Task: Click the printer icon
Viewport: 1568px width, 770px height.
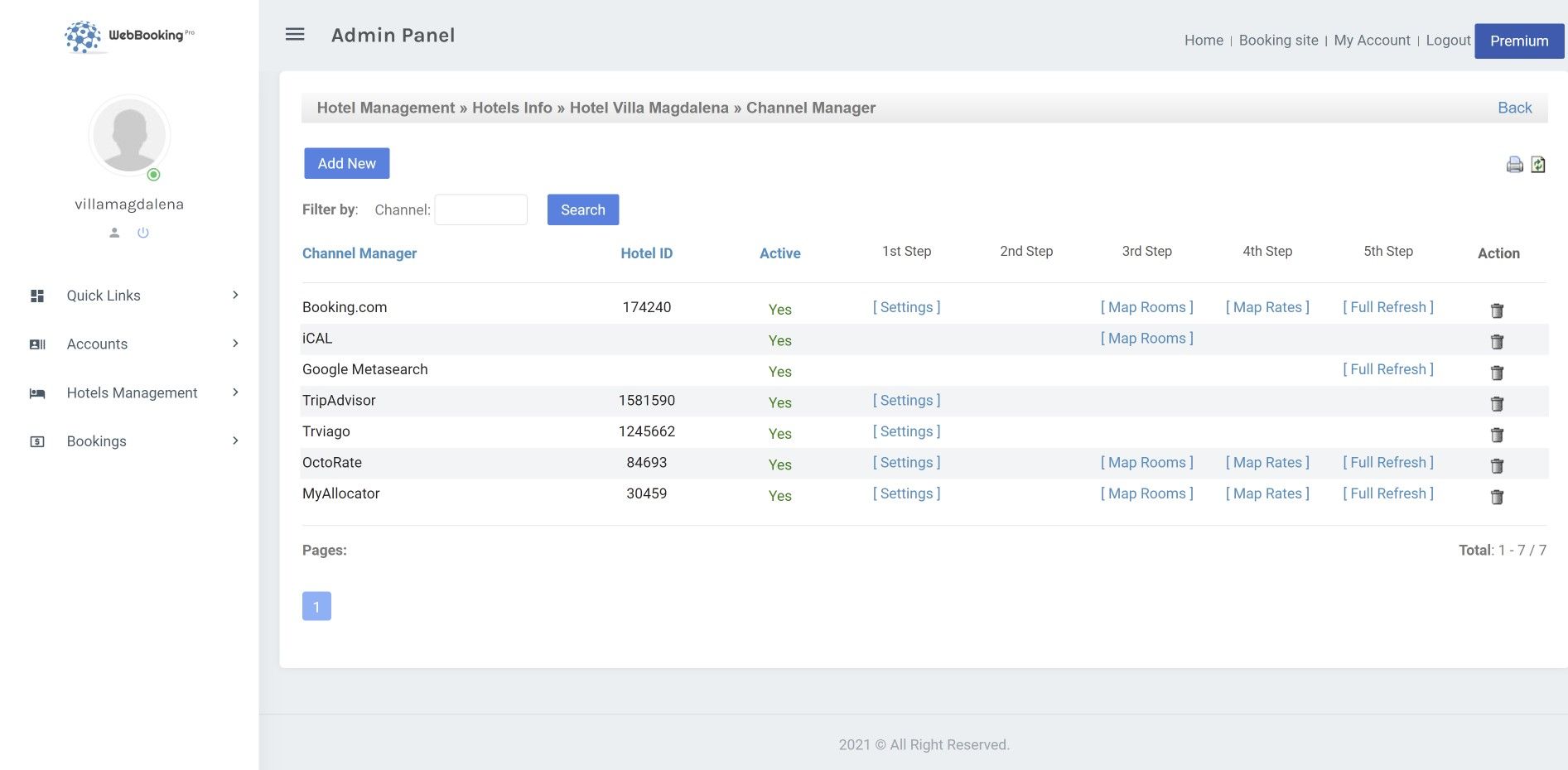Action: click(x=1514, y=165)
